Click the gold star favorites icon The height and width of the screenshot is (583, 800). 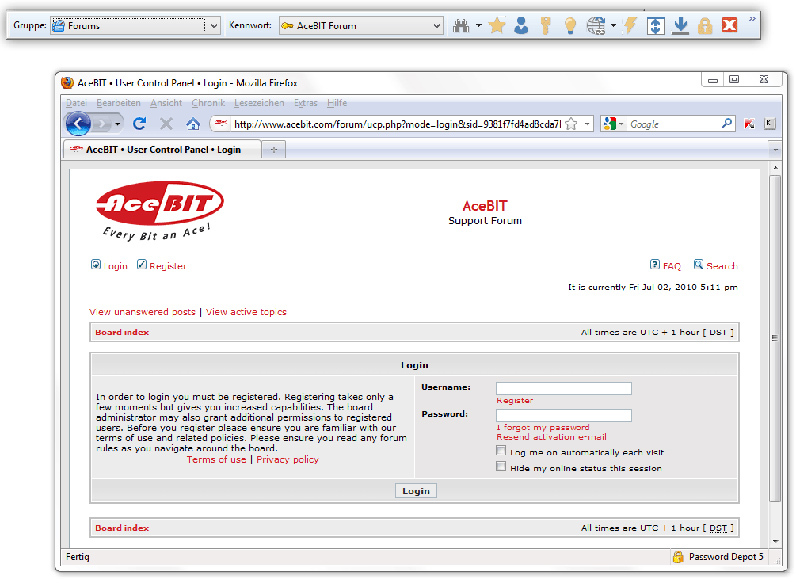tap(496, 26)
